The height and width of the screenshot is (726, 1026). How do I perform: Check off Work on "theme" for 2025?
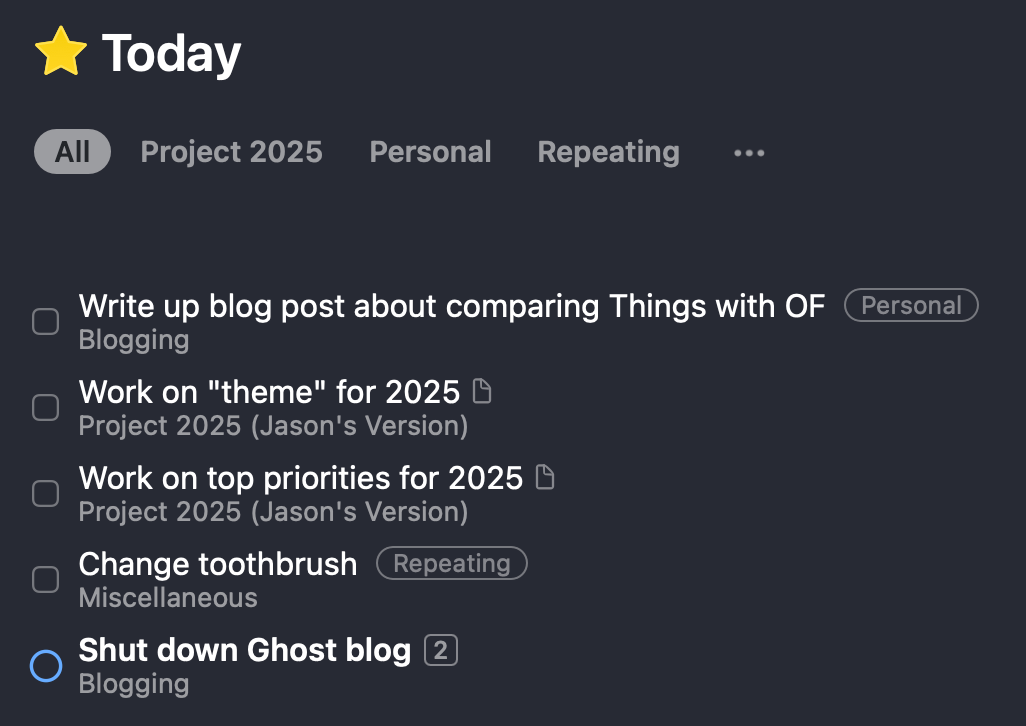point(46,407)
